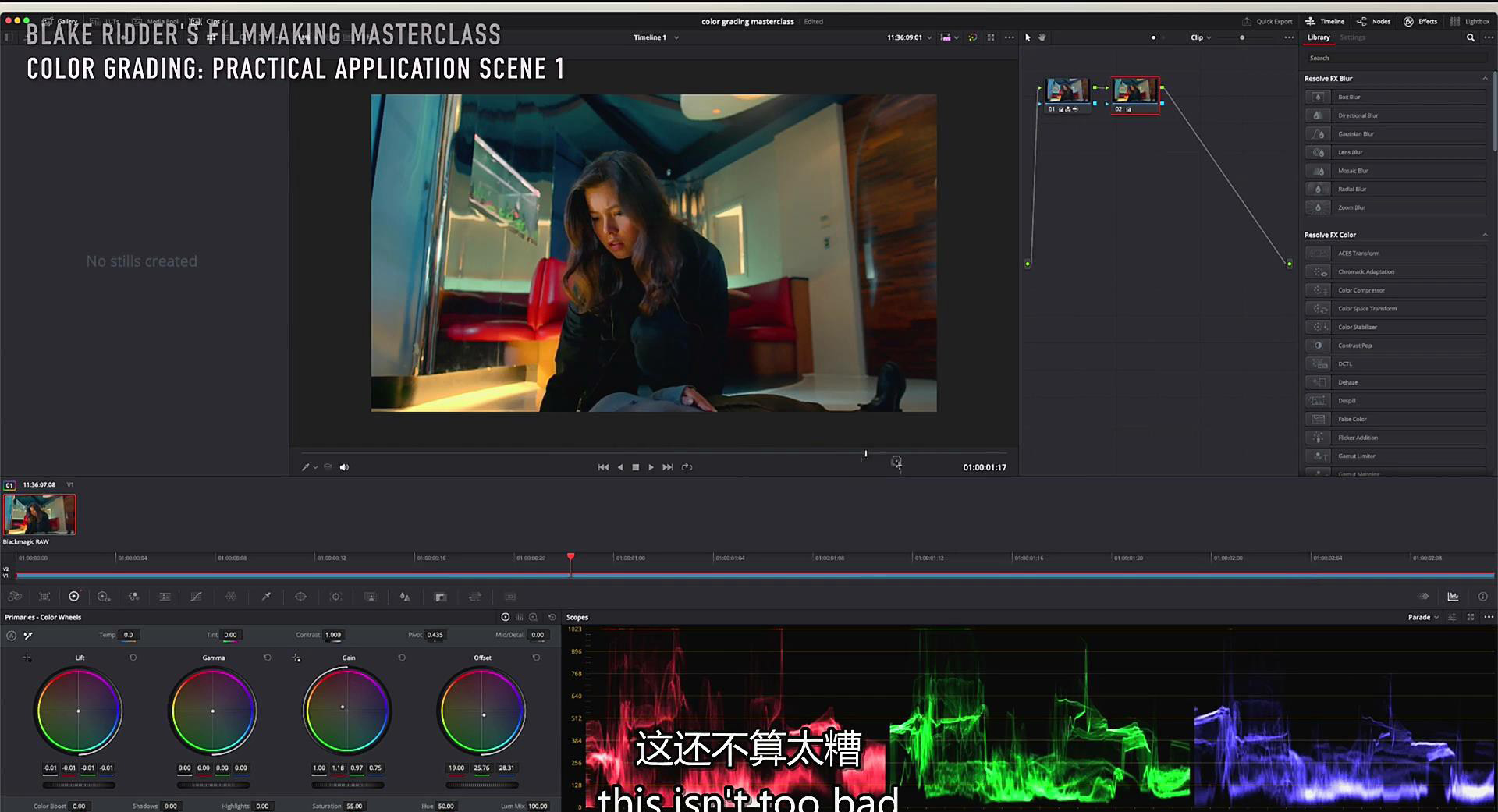
Task: Open the Tracker palette
Action: (335, 597)
